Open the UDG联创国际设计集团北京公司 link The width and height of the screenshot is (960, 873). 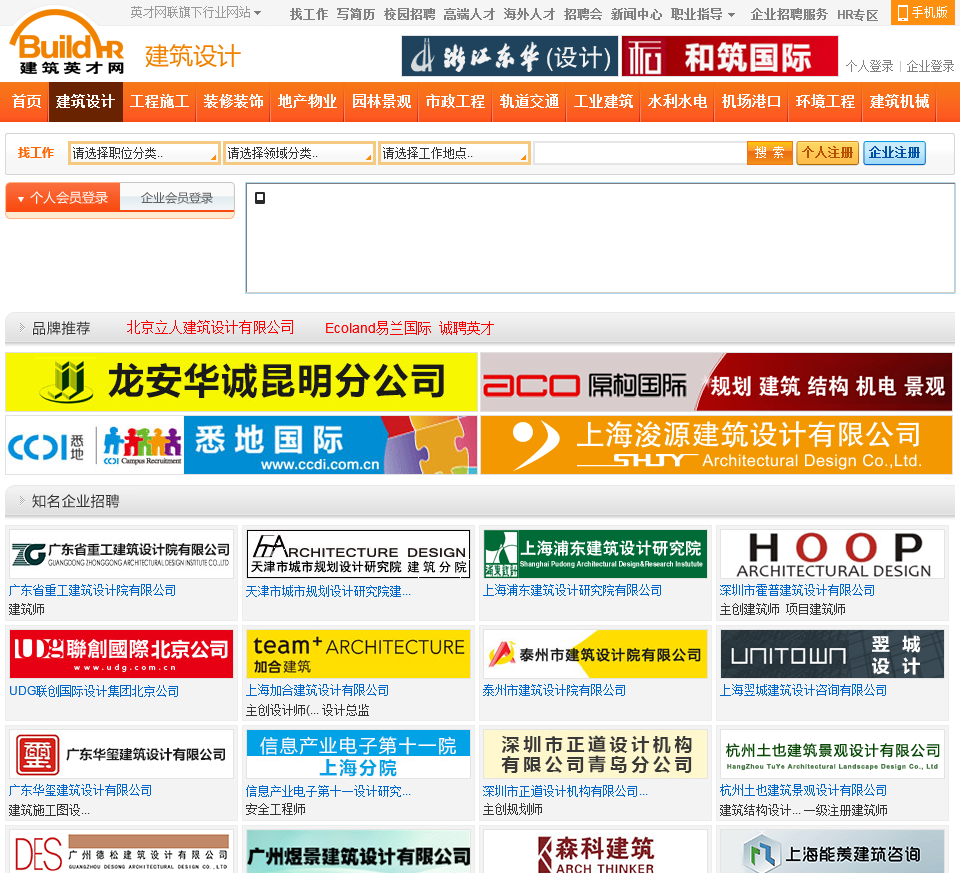click(94, 691)
